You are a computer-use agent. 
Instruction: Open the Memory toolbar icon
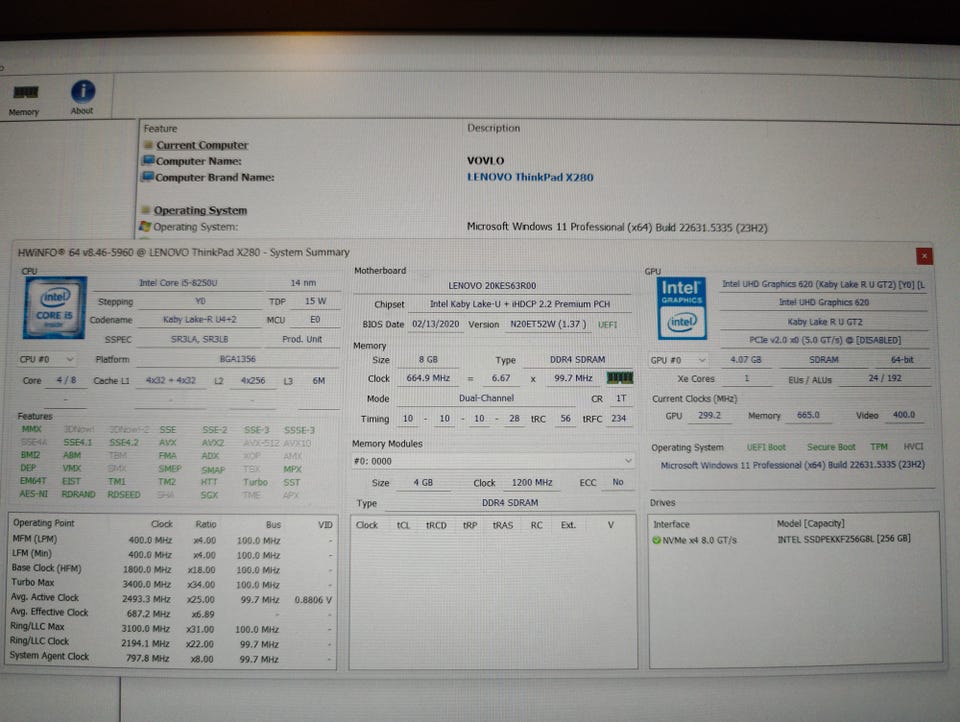point(25,98)
